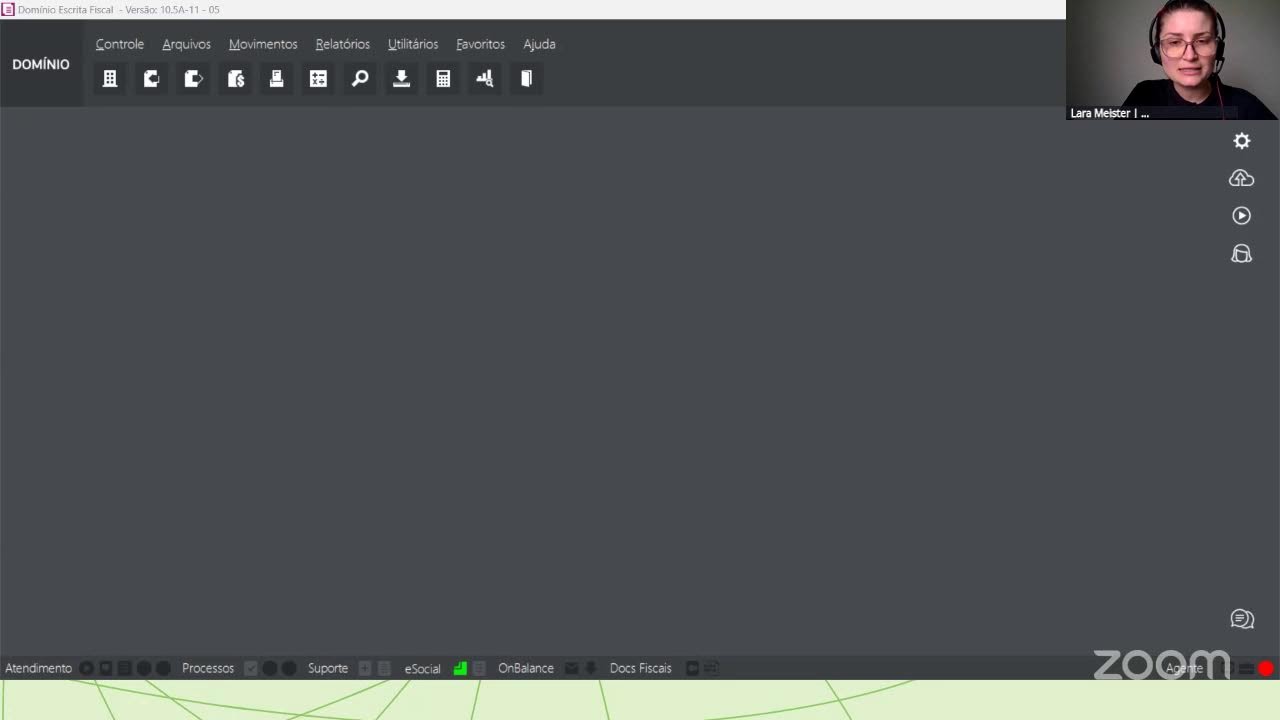Click the plus icon next to Suporte
1280x720 pixels.
[365, 668]
